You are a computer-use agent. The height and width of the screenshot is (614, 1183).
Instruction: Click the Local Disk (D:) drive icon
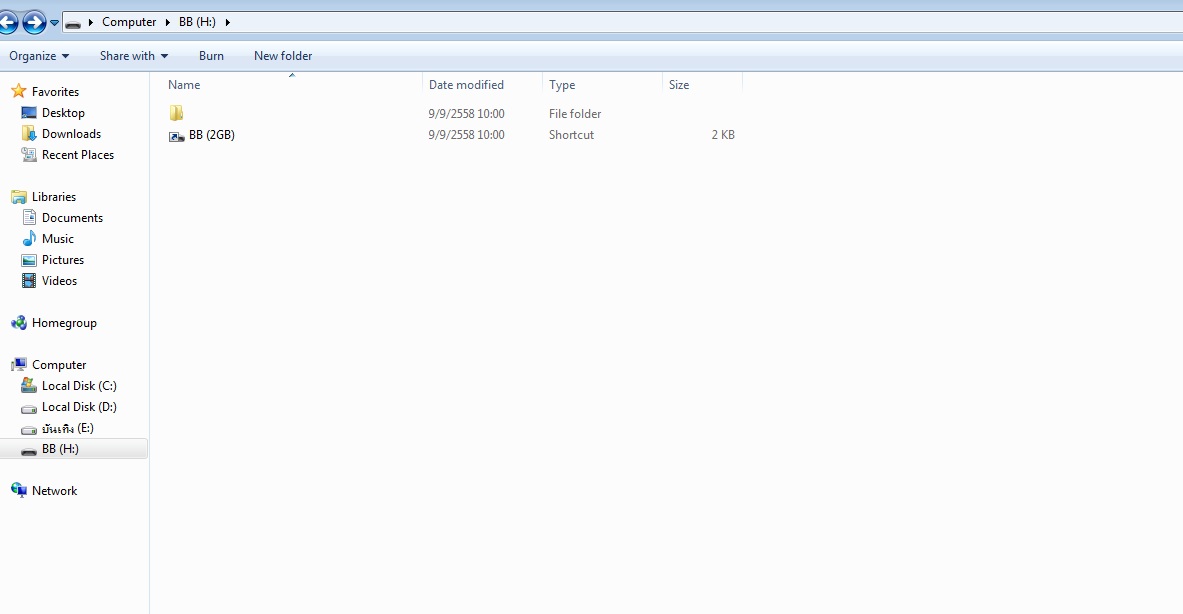coord(29,408)
